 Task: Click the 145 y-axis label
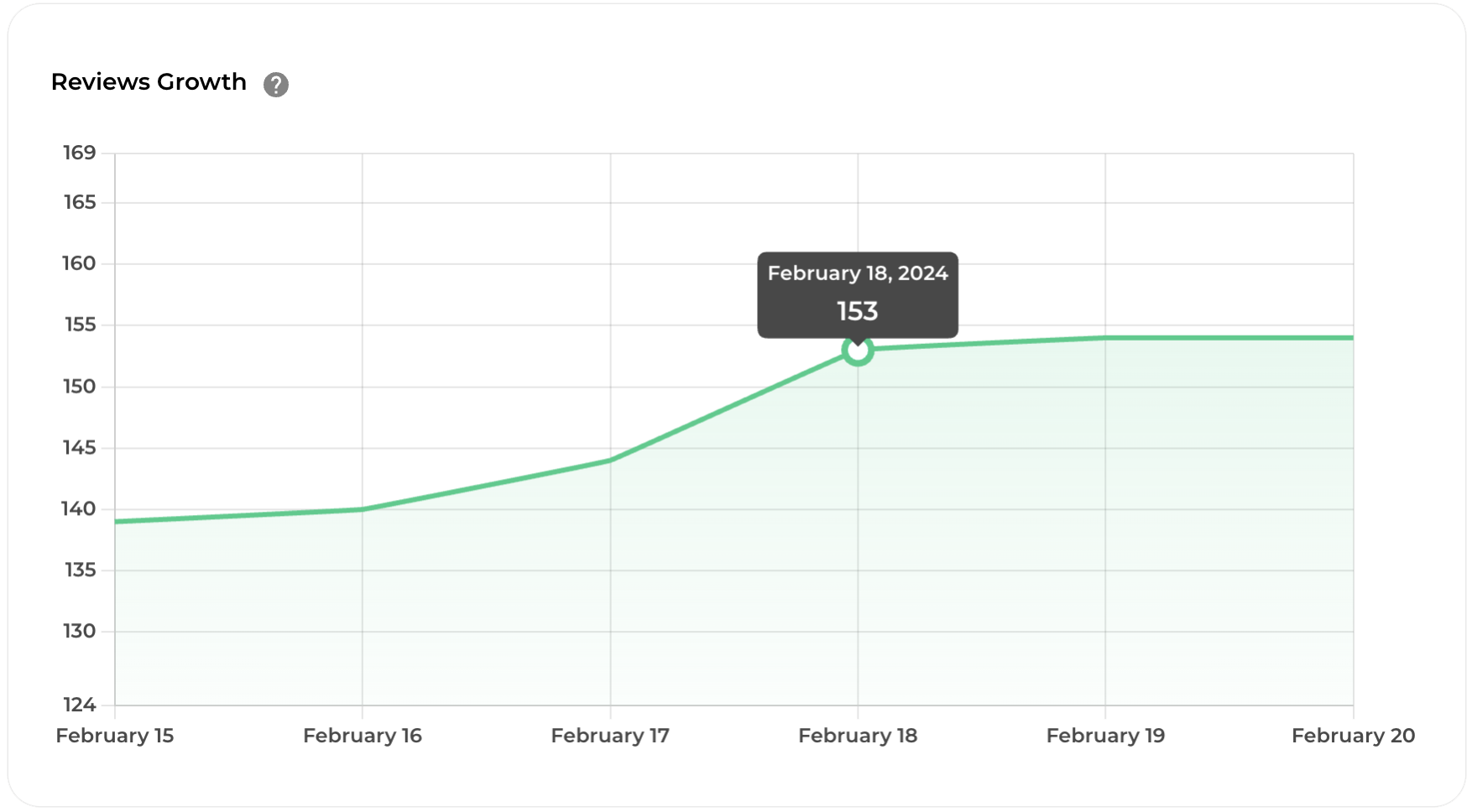pos(80,448)
